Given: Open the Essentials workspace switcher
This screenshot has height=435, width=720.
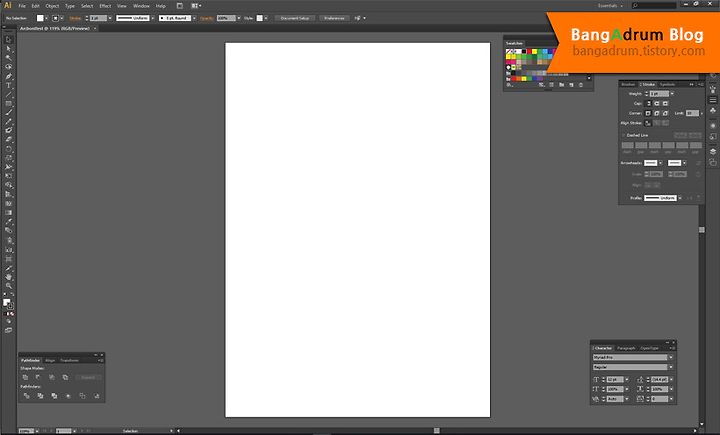Looking at the screenshot, I should tap(610, 6).
